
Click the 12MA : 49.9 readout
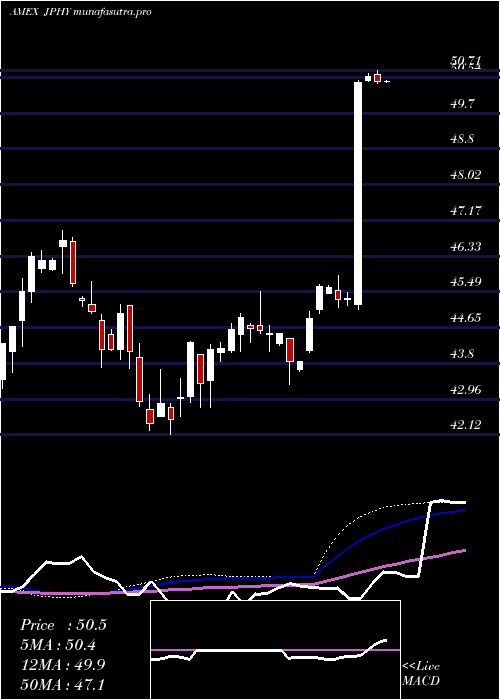click(63, 664)
